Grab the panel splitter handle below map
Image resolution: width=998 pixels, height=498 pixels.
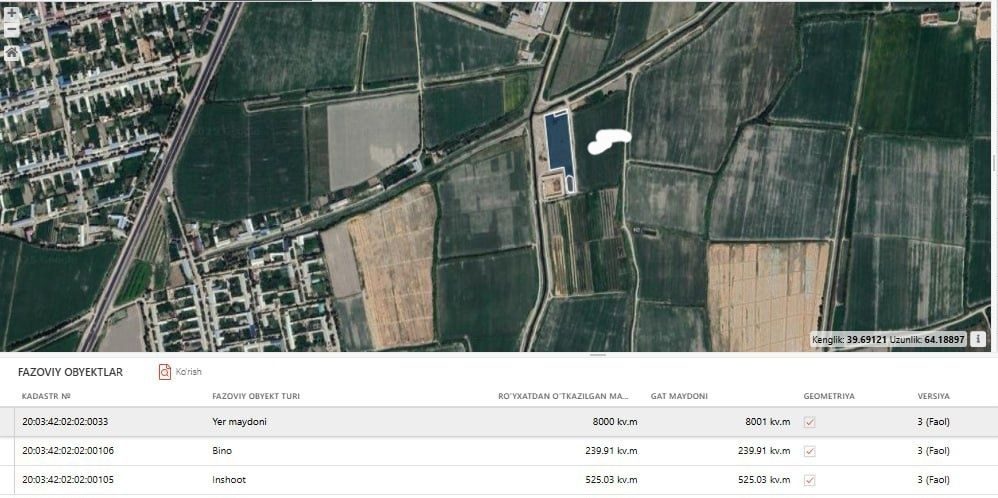coord(598,354)
